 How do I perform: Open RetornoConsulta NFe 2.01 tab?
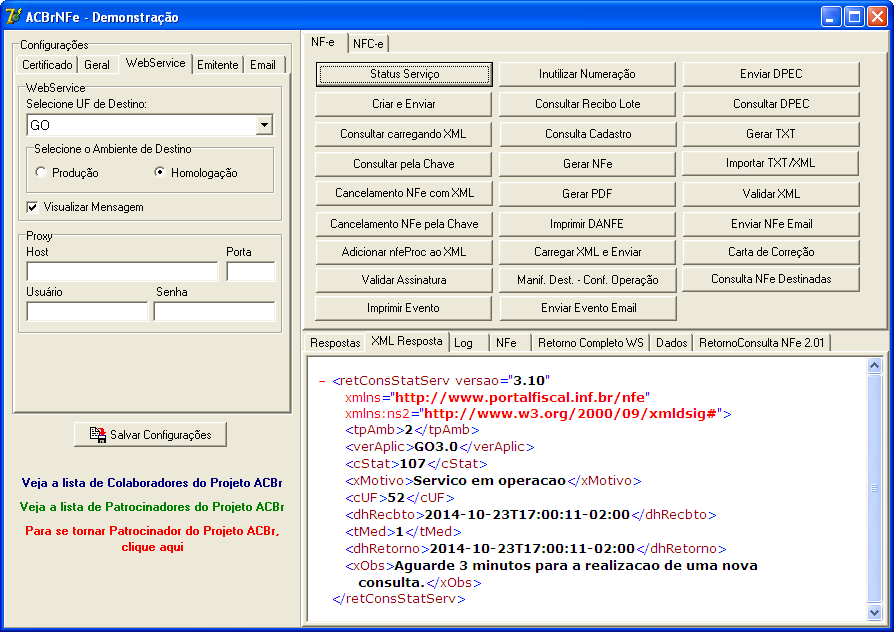(761, 343)
